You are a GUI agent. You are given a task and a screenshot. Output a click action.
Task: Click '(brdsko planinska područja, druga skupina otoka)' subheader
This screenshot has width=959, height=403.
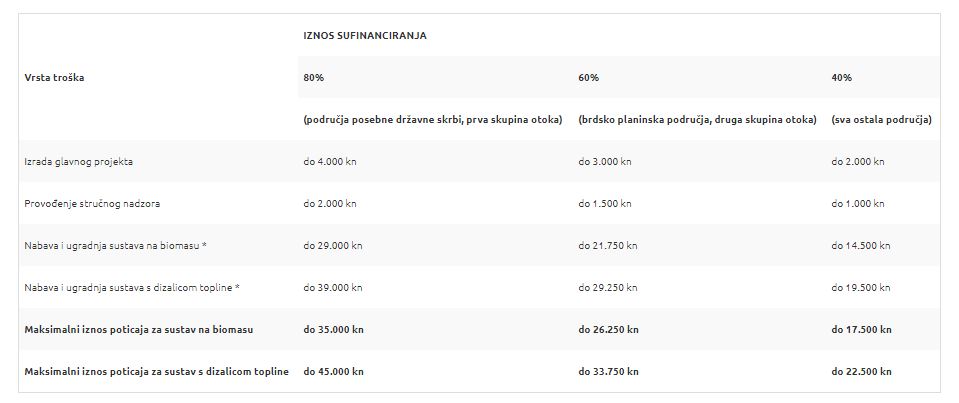coord(697,120)
